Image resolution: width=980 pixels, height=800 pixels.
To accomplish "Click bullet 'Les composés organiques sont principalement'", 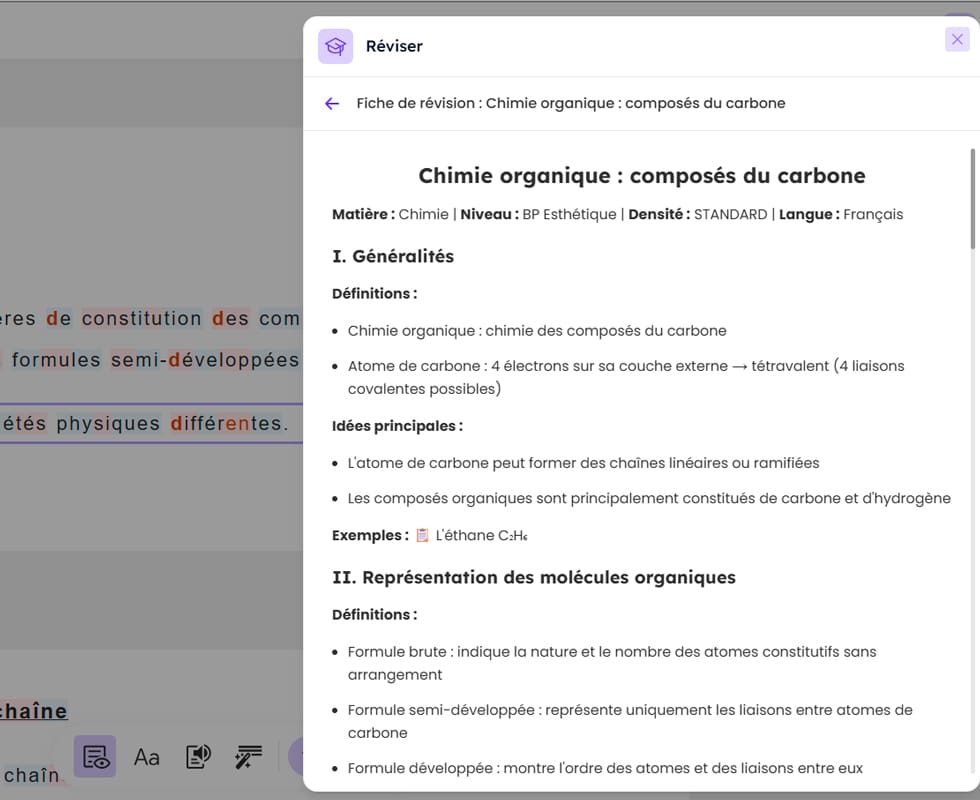I will click(649, 498).
